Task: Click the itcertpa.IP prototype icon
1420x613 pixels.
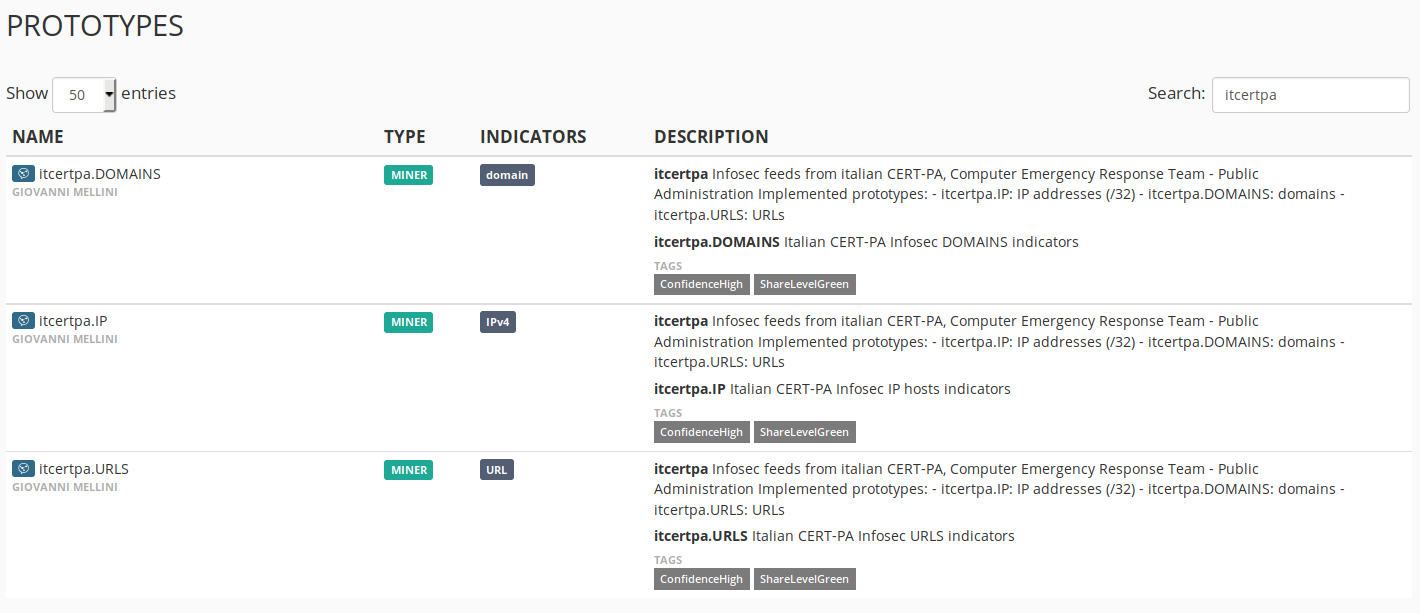Action: coord(23,321)
